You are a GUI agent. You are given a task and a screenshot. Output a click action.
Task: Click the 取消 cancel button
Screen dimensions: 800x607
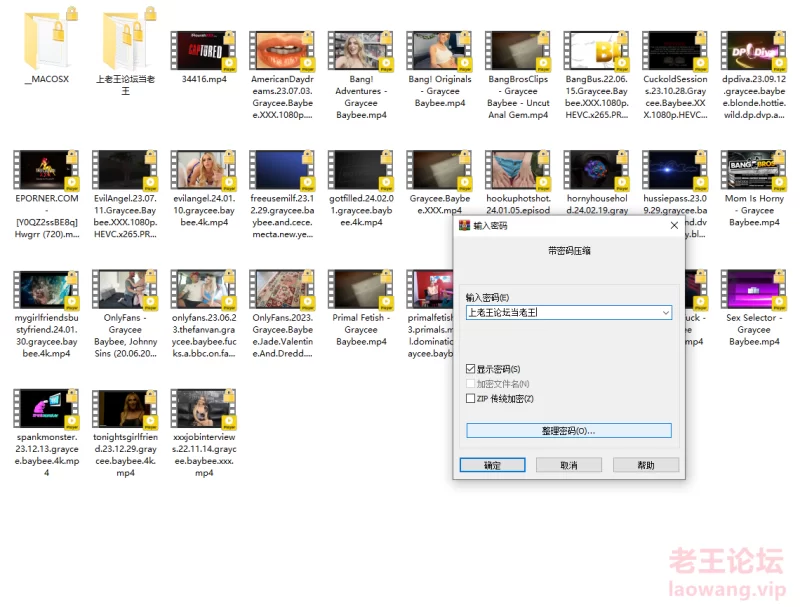(x=569, y=465)
